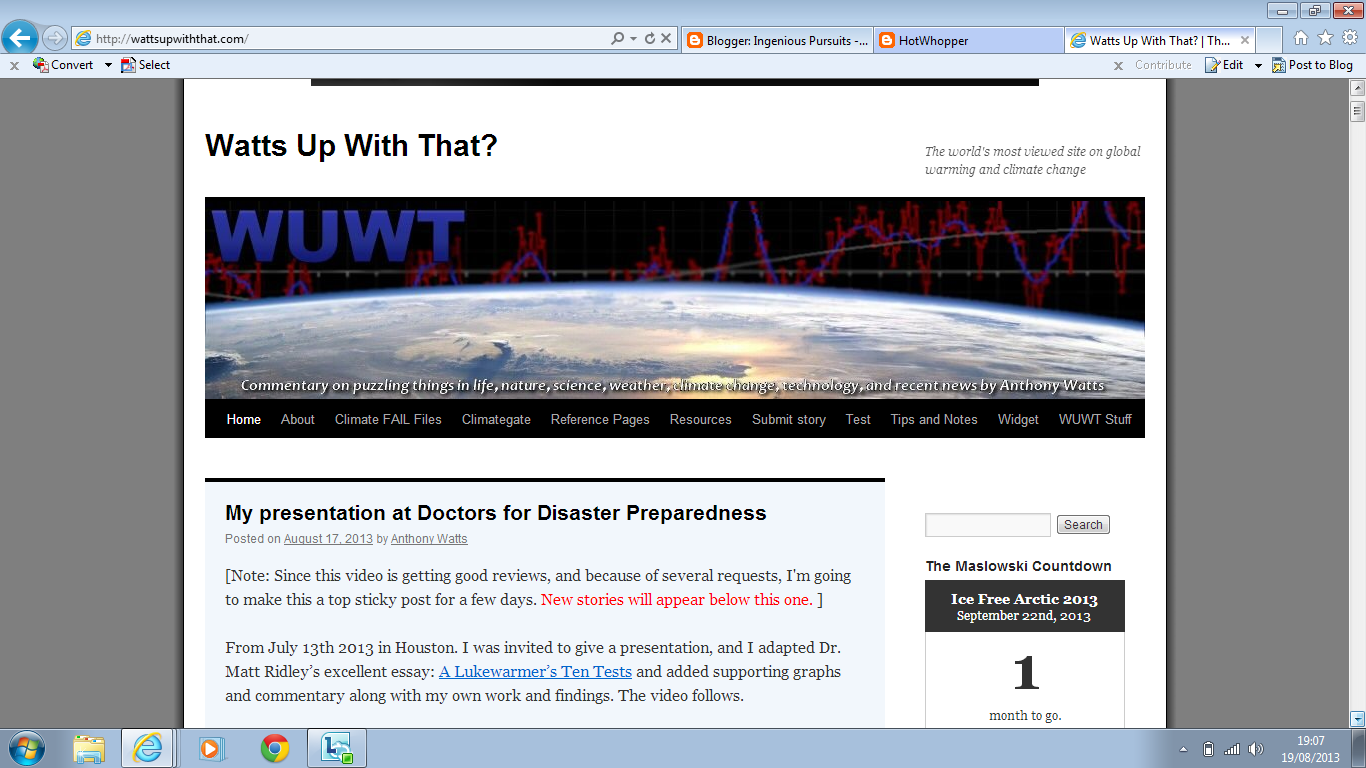Click the search magnifier in address bar
Viewport: 1366px width, 768px height.
click(618, 39)
